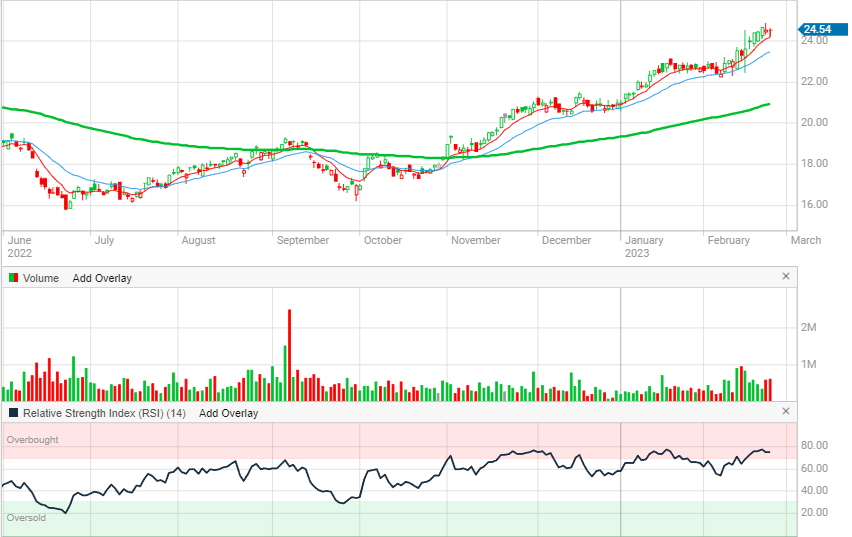Open Add Overlay for the RSI panel
Image resolution: width=852 pixels, height=537 pixels.
(228, 413)
